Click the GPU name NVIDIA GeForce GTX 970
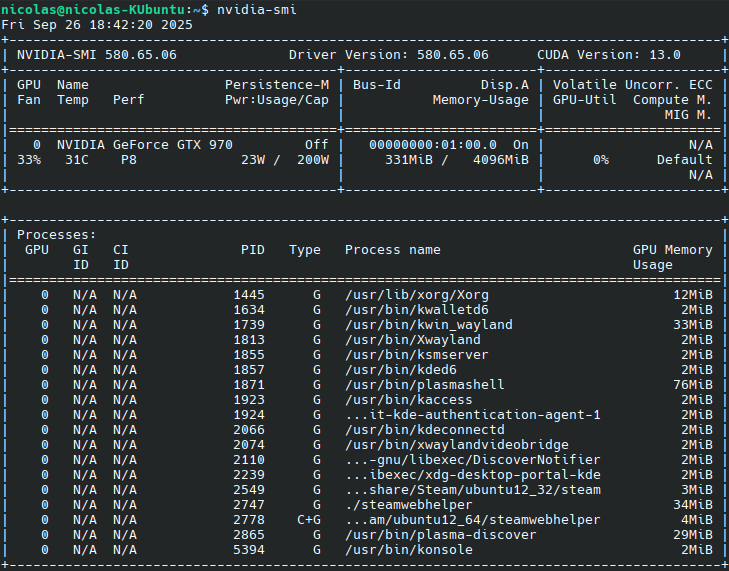Image resolution: width=729 pixels, height=571 pixels. click(x=145, y=145)
